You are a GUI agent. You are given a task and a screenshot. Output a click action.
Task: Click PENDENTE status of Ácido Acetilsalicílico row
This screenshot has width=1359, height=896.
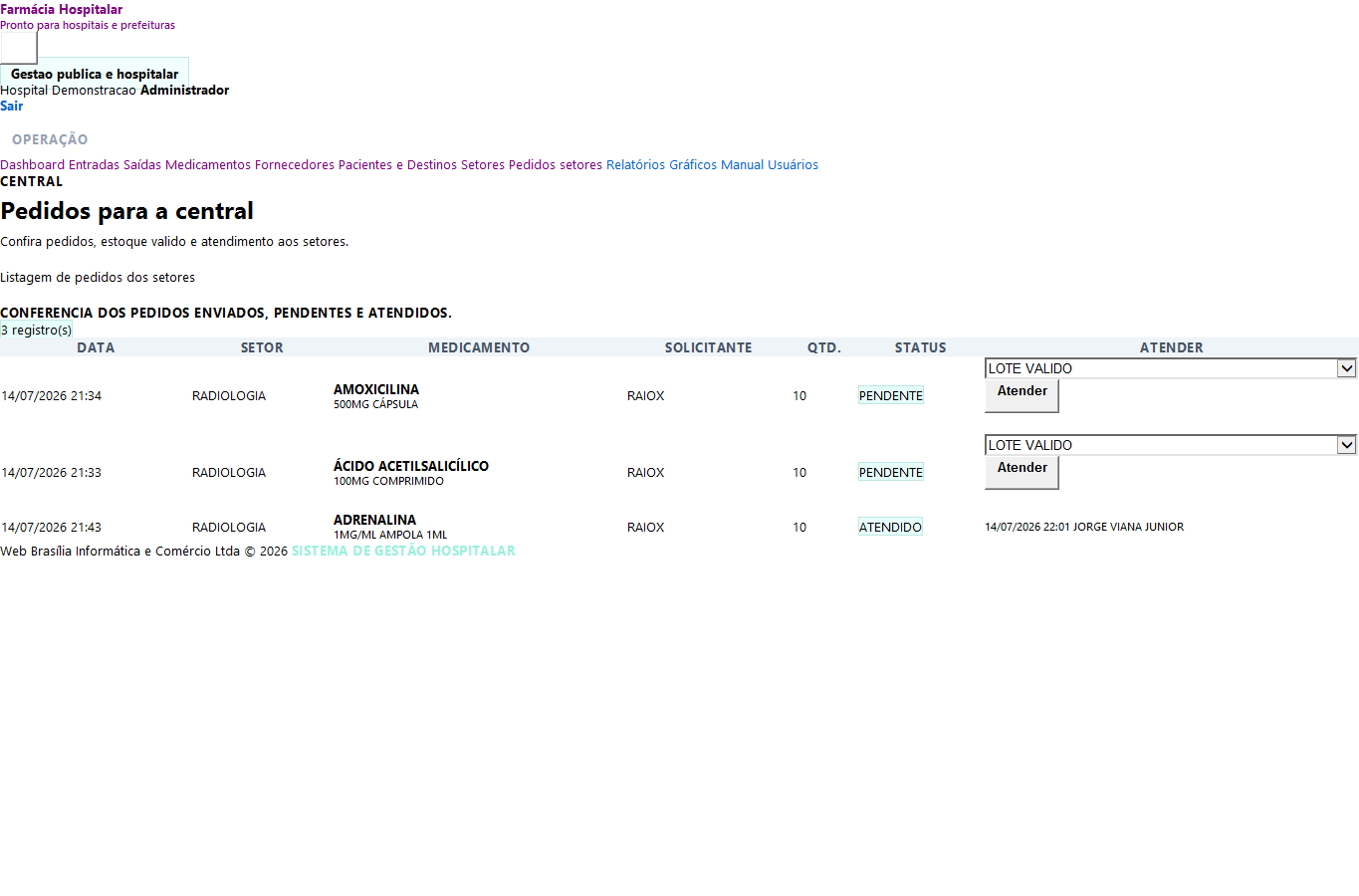(x=891, y=472)
